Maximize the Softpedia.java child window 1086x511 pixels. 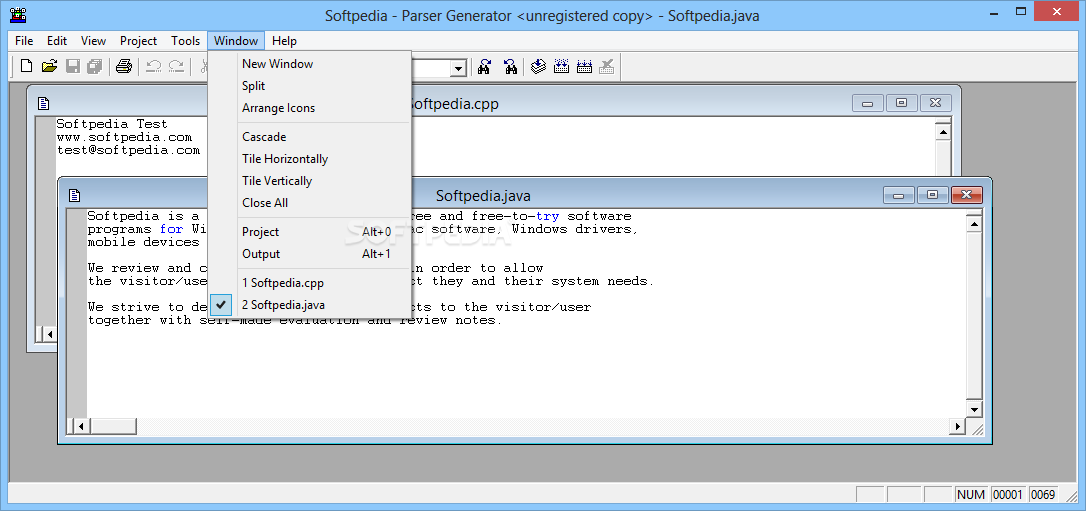[x=932, y=195]
